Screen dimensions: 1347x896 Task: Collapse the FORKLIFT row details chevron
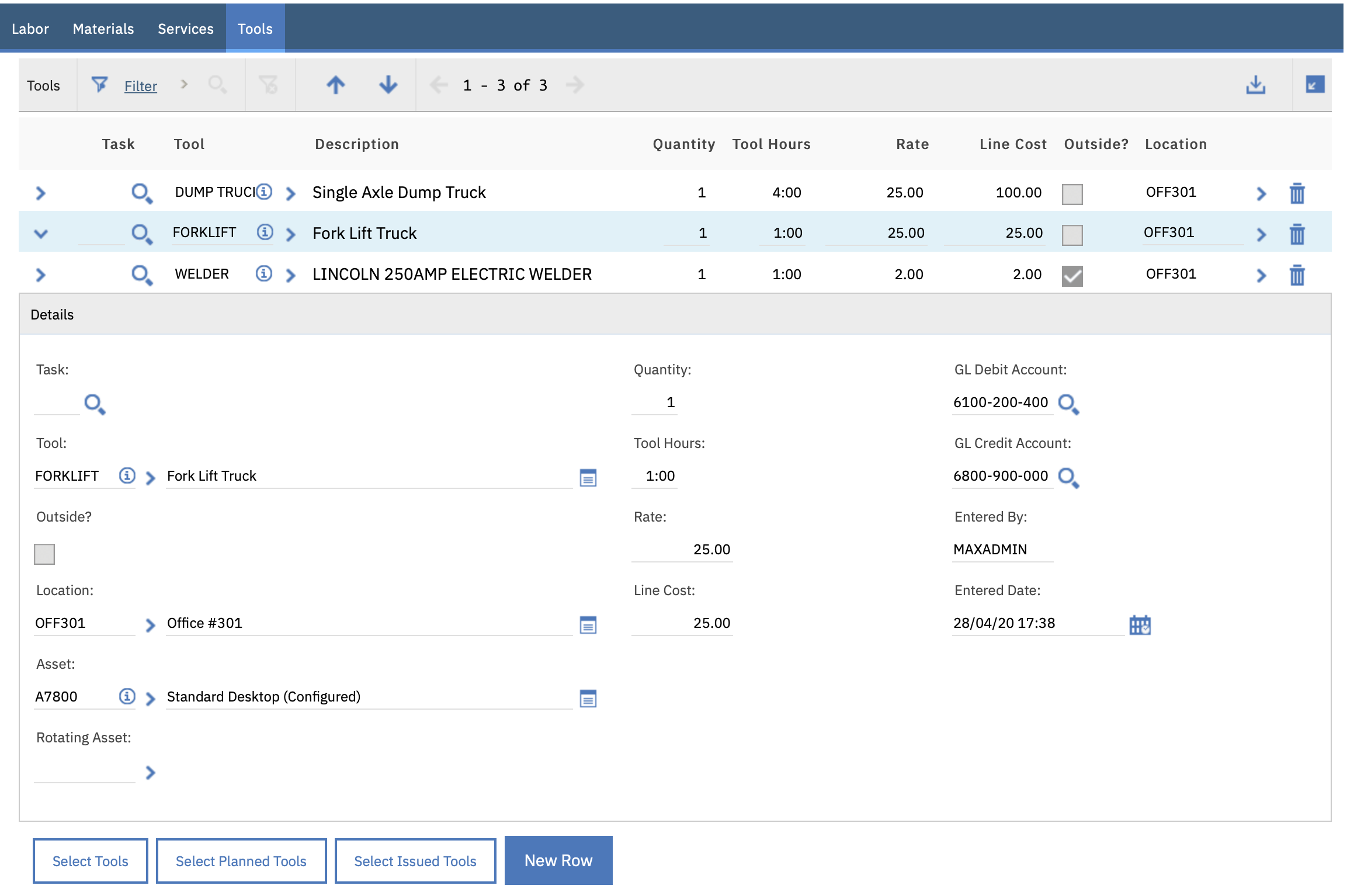[x=41, y=234]
